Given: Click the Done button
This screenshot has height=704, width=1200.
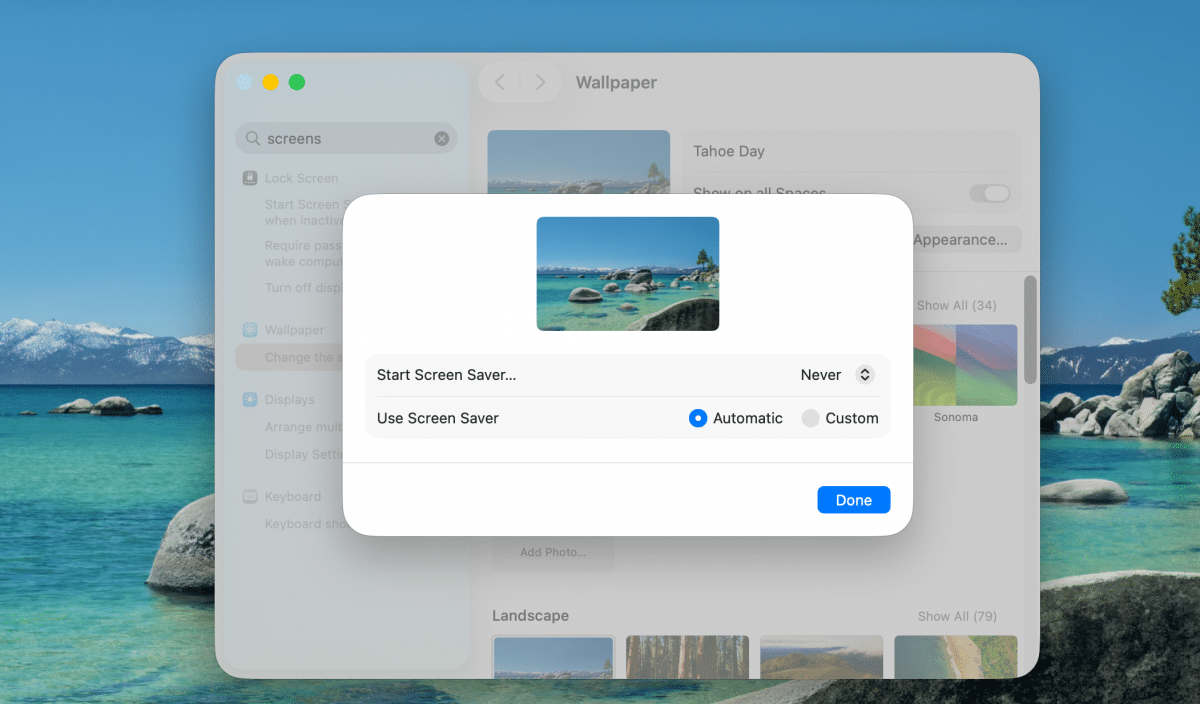Looking at the screenshot, I should pos(853,499).
